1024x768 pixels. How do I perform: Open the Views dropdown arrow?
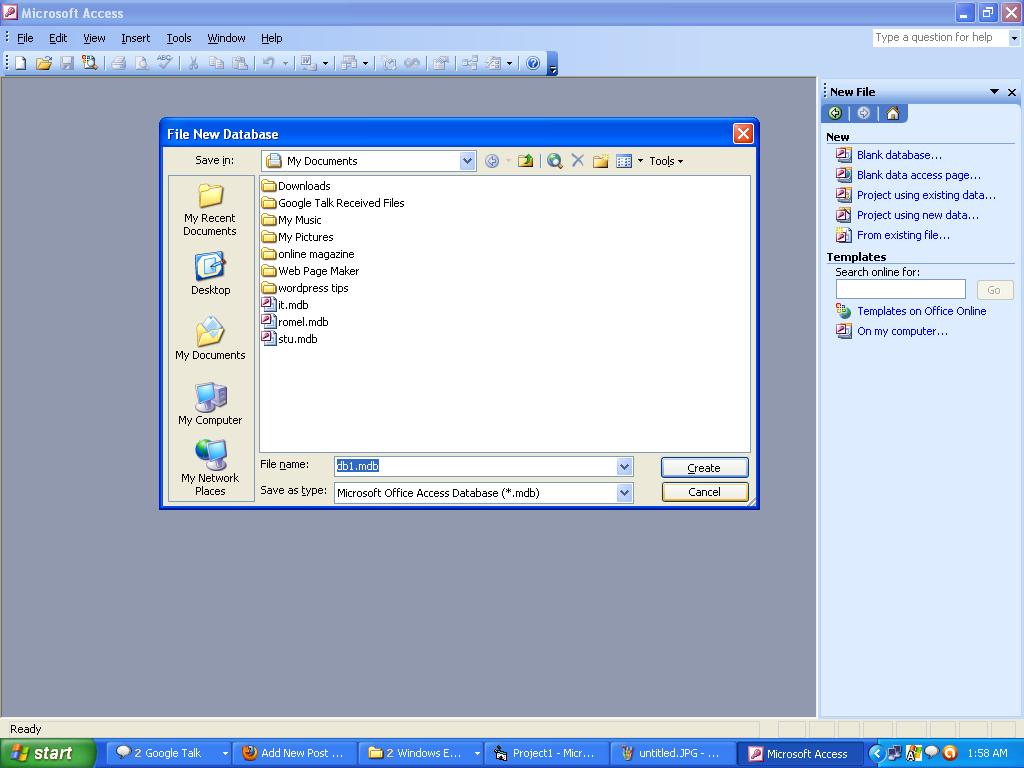[640, 161]
